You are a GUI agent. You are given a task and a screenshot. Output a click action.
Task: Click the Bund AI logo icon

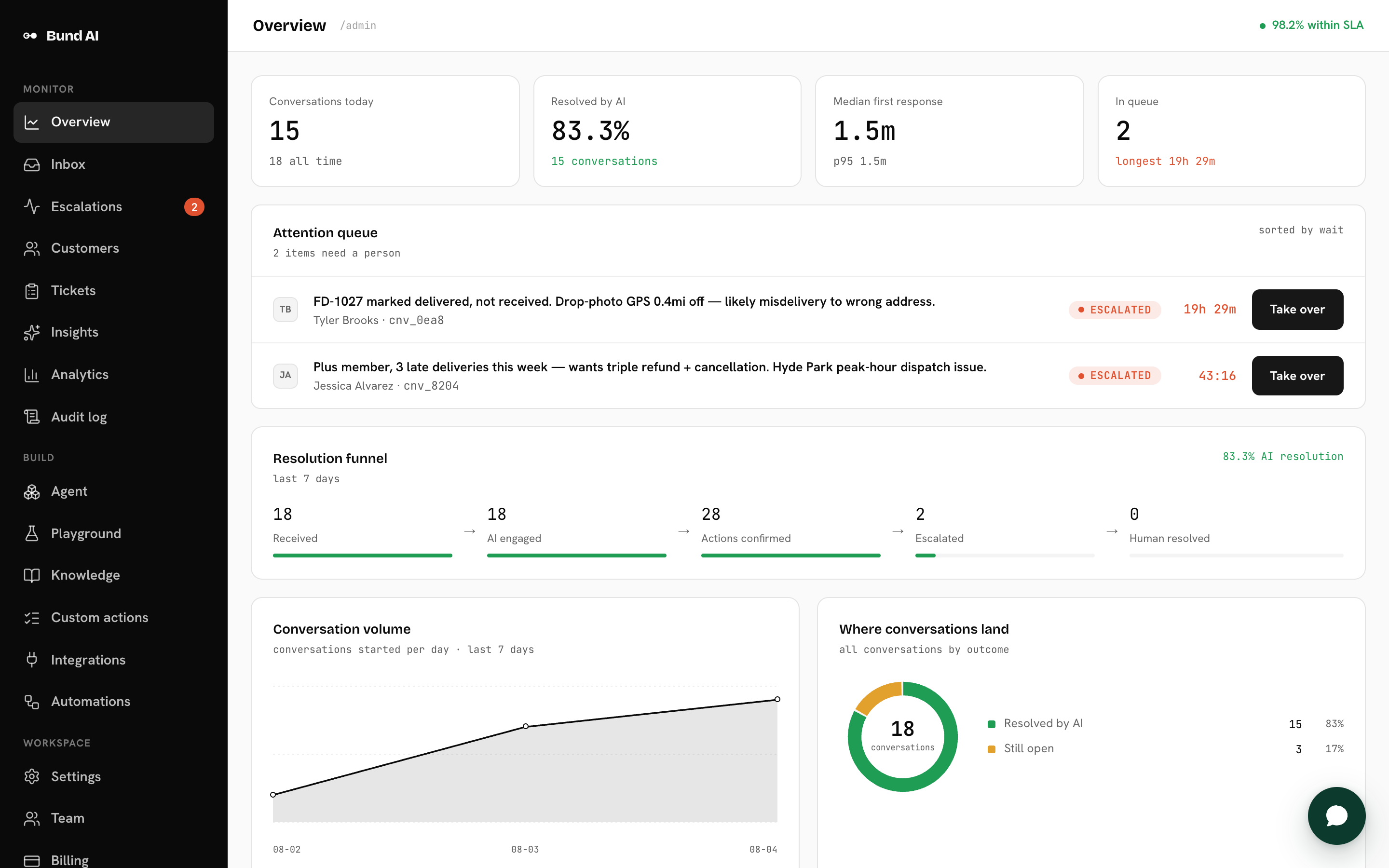(x=30, y=36)
